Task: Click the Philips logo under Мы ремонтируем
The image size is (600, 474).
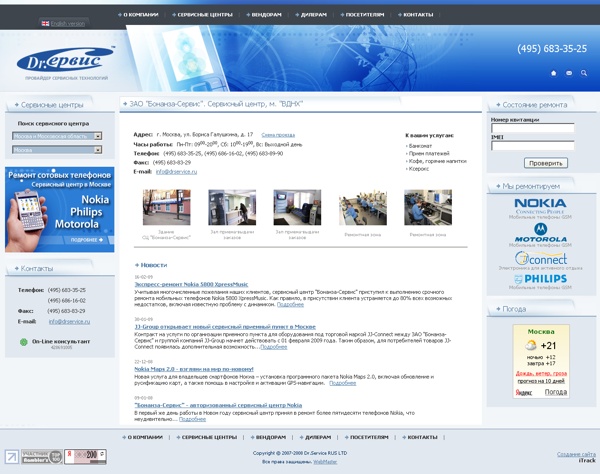Action: [541, 279]
